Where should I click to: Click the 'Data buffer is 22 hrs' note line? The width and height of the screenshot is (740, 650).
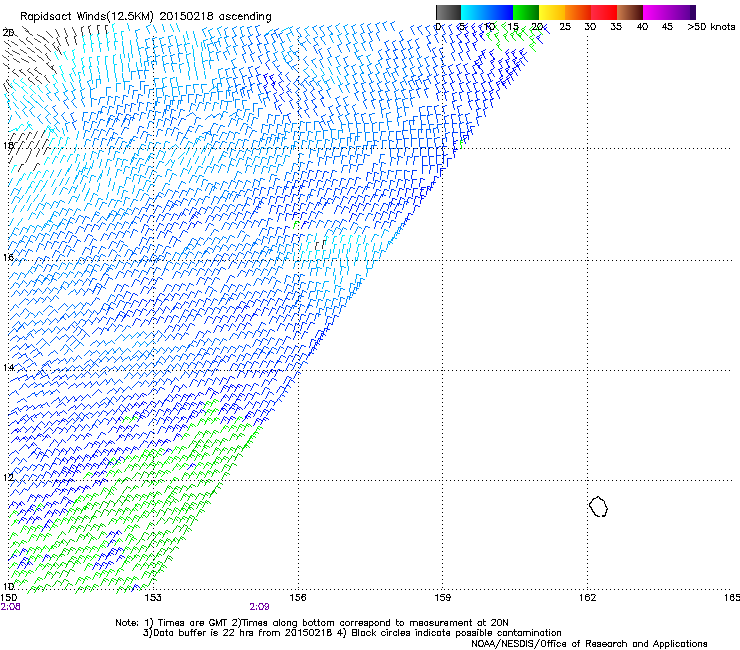pyautogui.click(x=352, y=633)
